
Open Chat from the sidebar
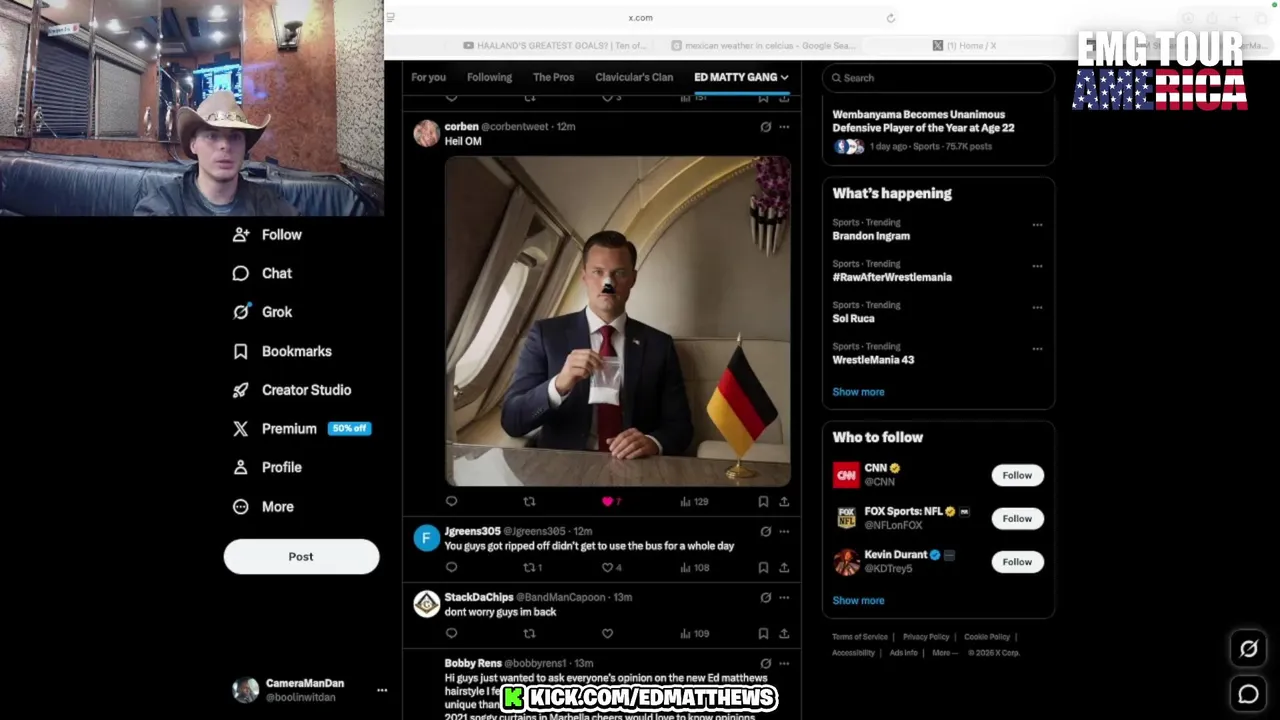262,273
